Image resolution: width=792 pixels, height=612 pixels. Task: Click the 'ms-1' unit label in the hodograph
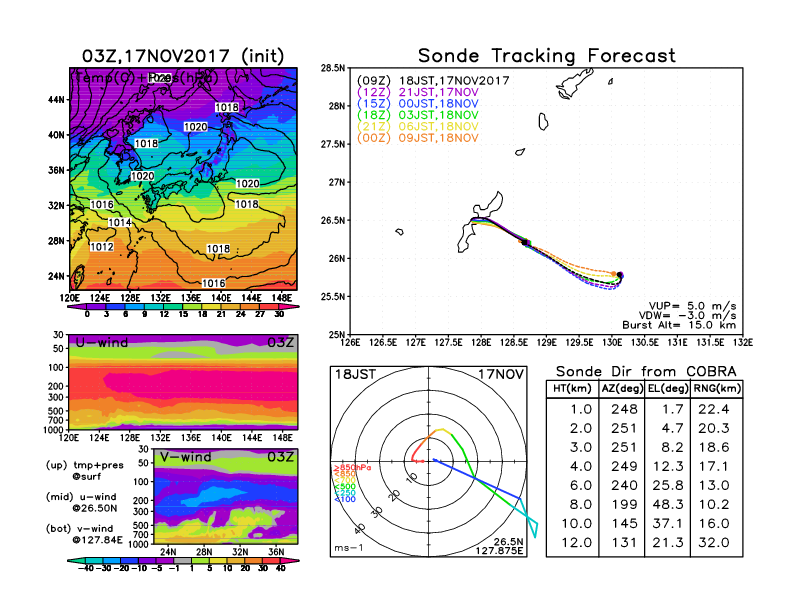[x=349, y=548]
